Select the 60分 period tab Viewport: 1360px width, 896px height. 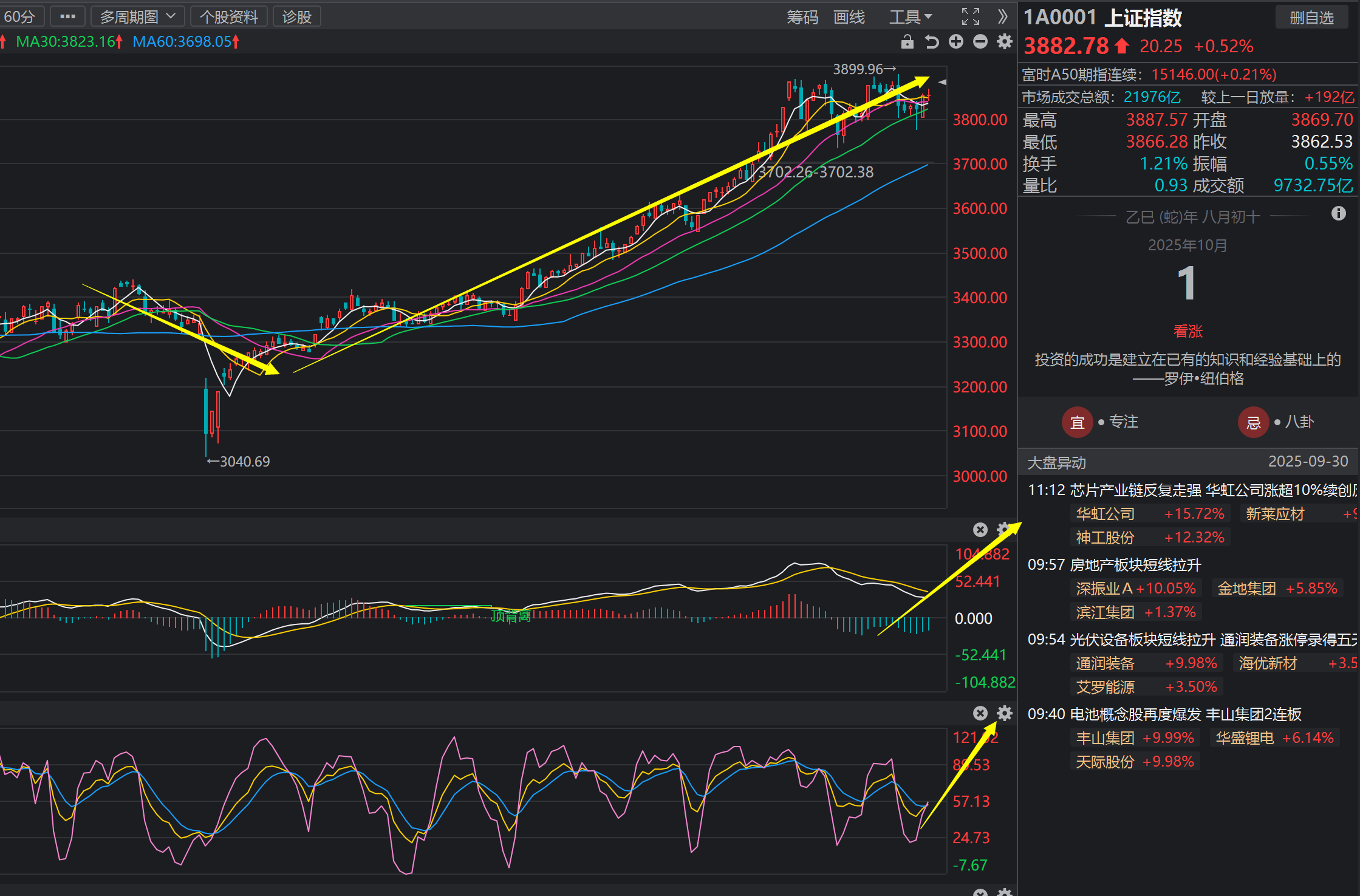19,16
